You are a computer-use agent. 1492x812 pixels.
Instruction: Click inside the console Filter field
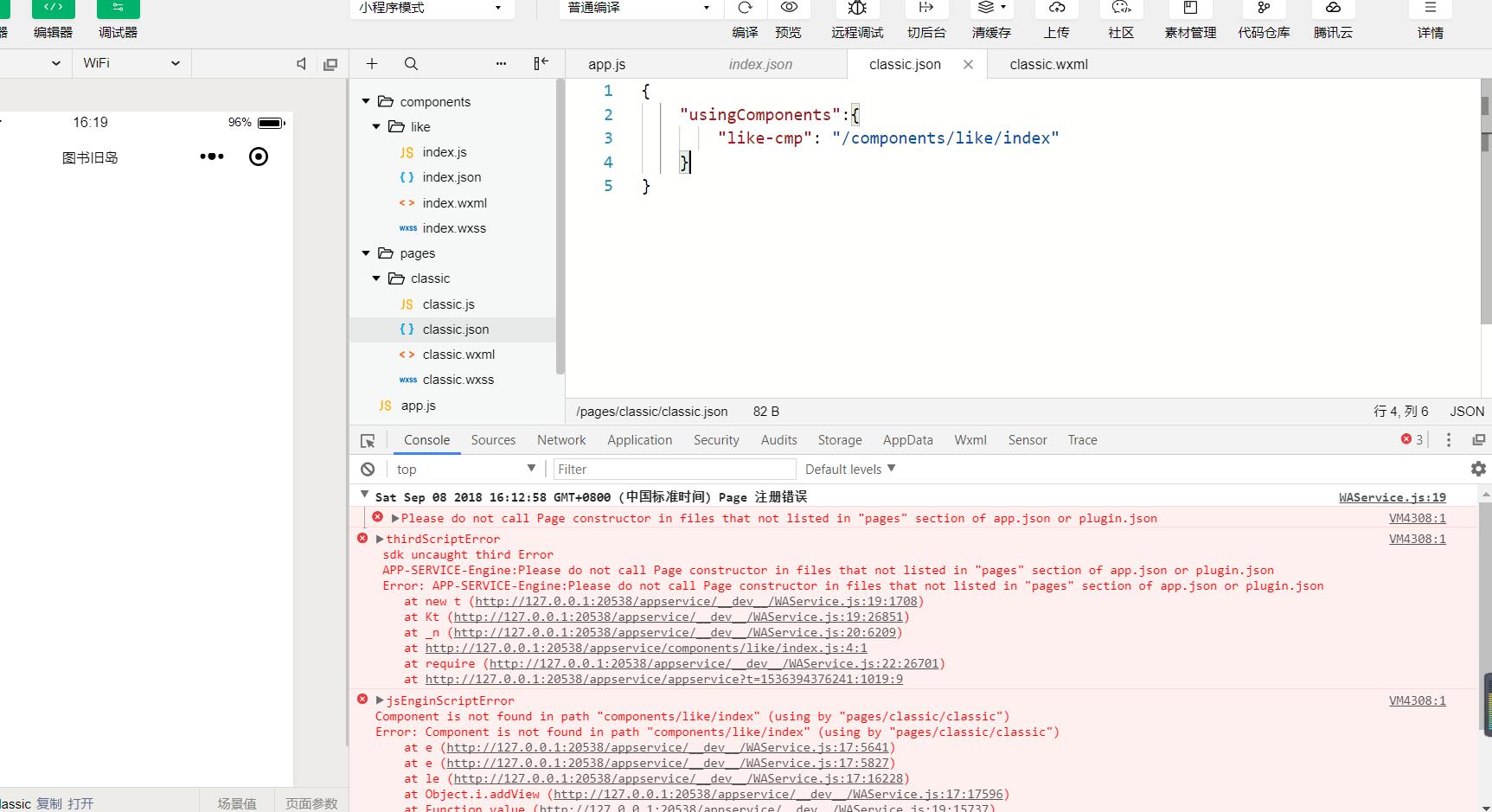coord(675,469)
